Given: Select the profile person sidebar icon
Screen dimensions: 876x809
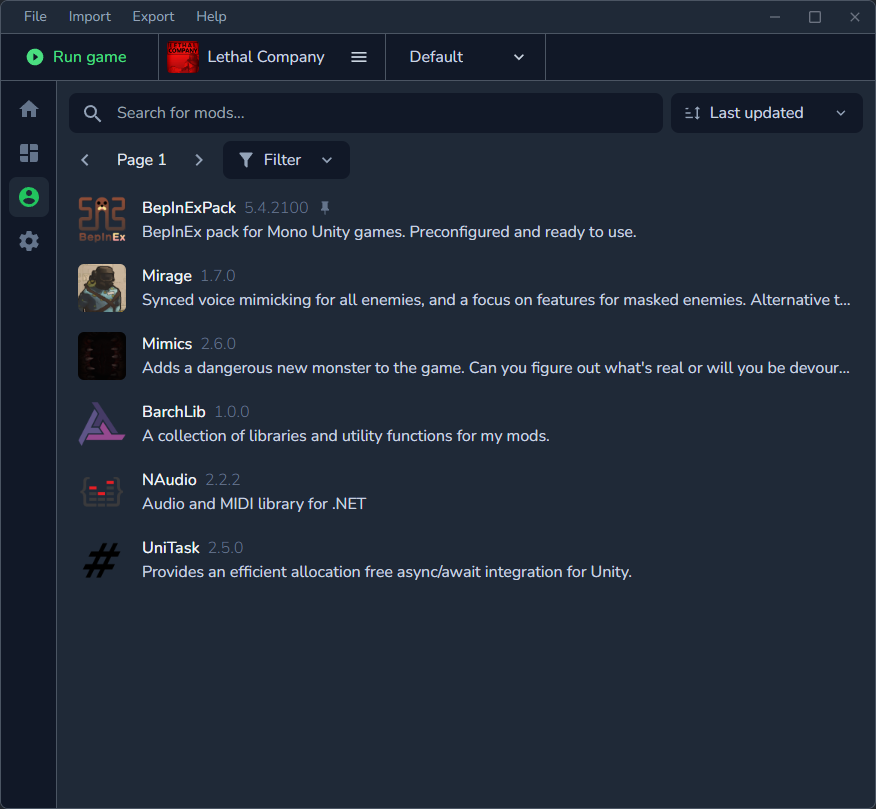Looking at the screenshot, I should (29, 197).
